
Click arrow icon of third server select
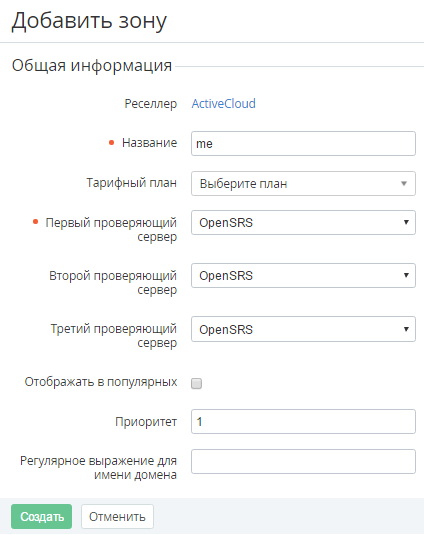click(406, 329)
